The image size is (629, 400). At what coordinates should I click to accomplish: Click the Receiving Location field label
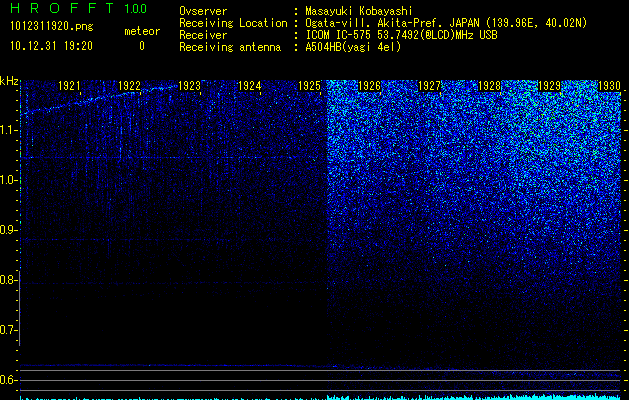pyautogui.click(x=233, y=23)
